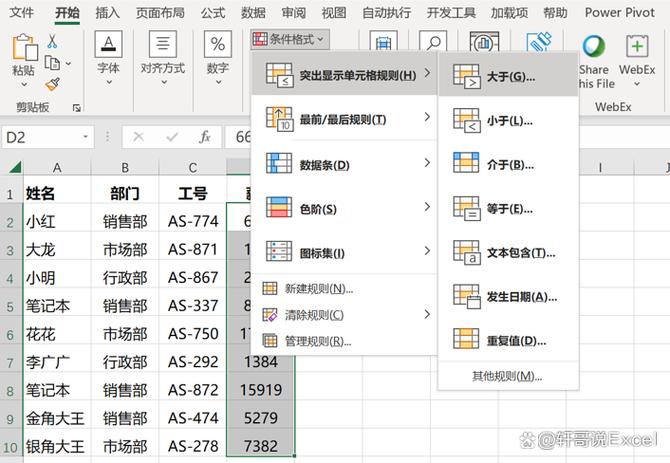Switch to the 开始 tab

[67, 12]
